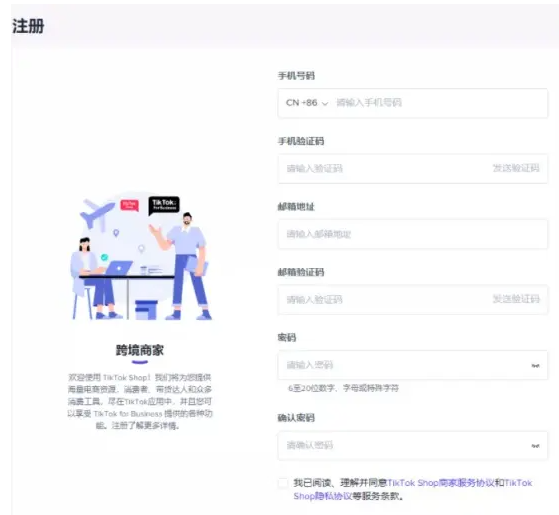The image size is (559, 515).
Task: Send the phone verification code
Action: coord(516,168)
